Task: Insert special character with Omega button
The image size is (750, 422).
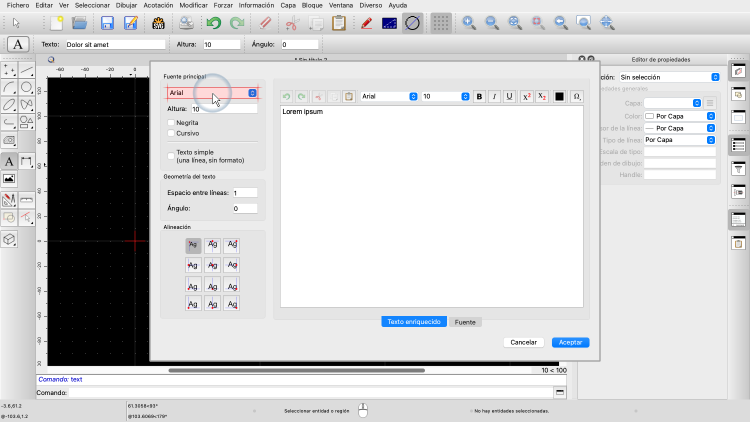Action: point(577,96)
